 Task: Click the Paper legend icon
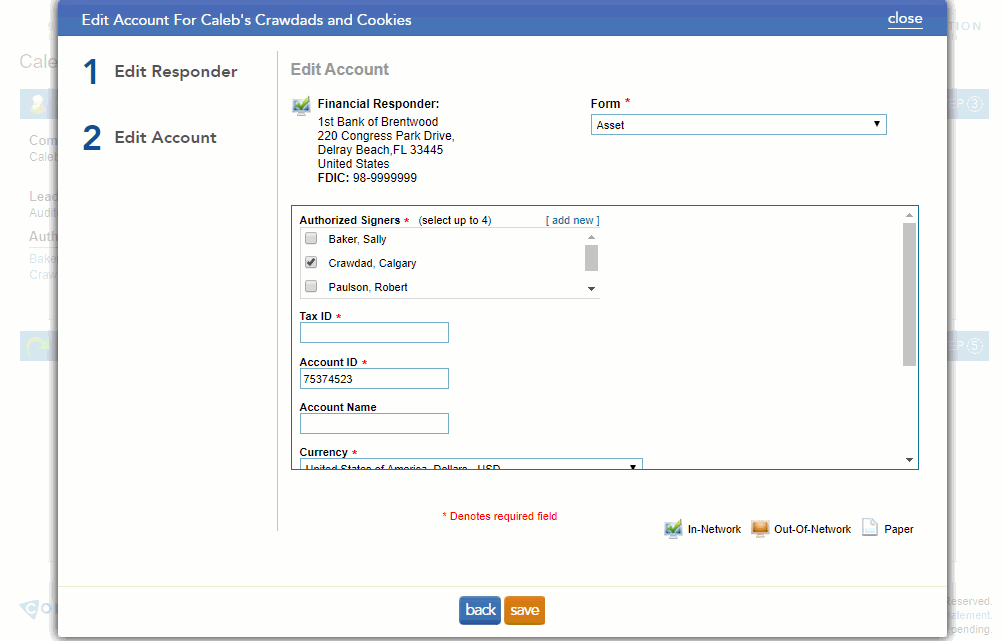pos(869,528)
